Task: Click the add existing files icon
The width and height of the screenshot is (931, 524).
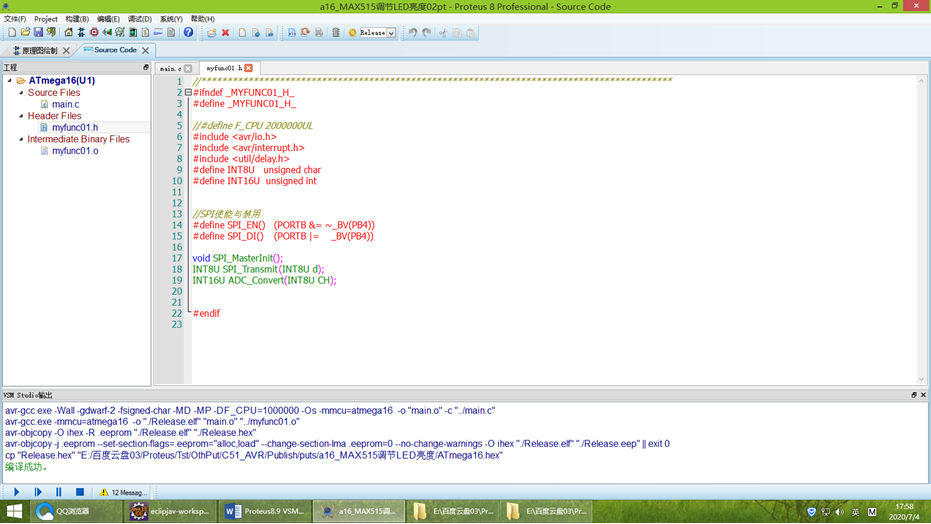Action: pyautogui.click(x=256, y=33)
